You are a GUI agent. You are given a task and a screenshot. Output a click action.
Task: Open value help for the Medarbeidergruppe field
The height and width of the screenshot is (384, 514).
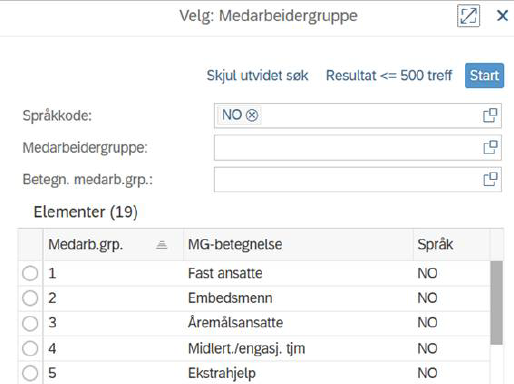490,147
